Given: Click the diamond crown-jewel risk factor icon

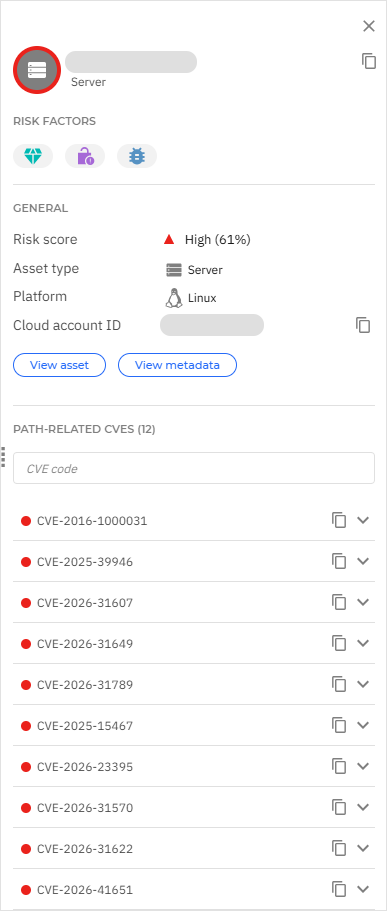Looking at the screenshot, I should coord(33,156).
